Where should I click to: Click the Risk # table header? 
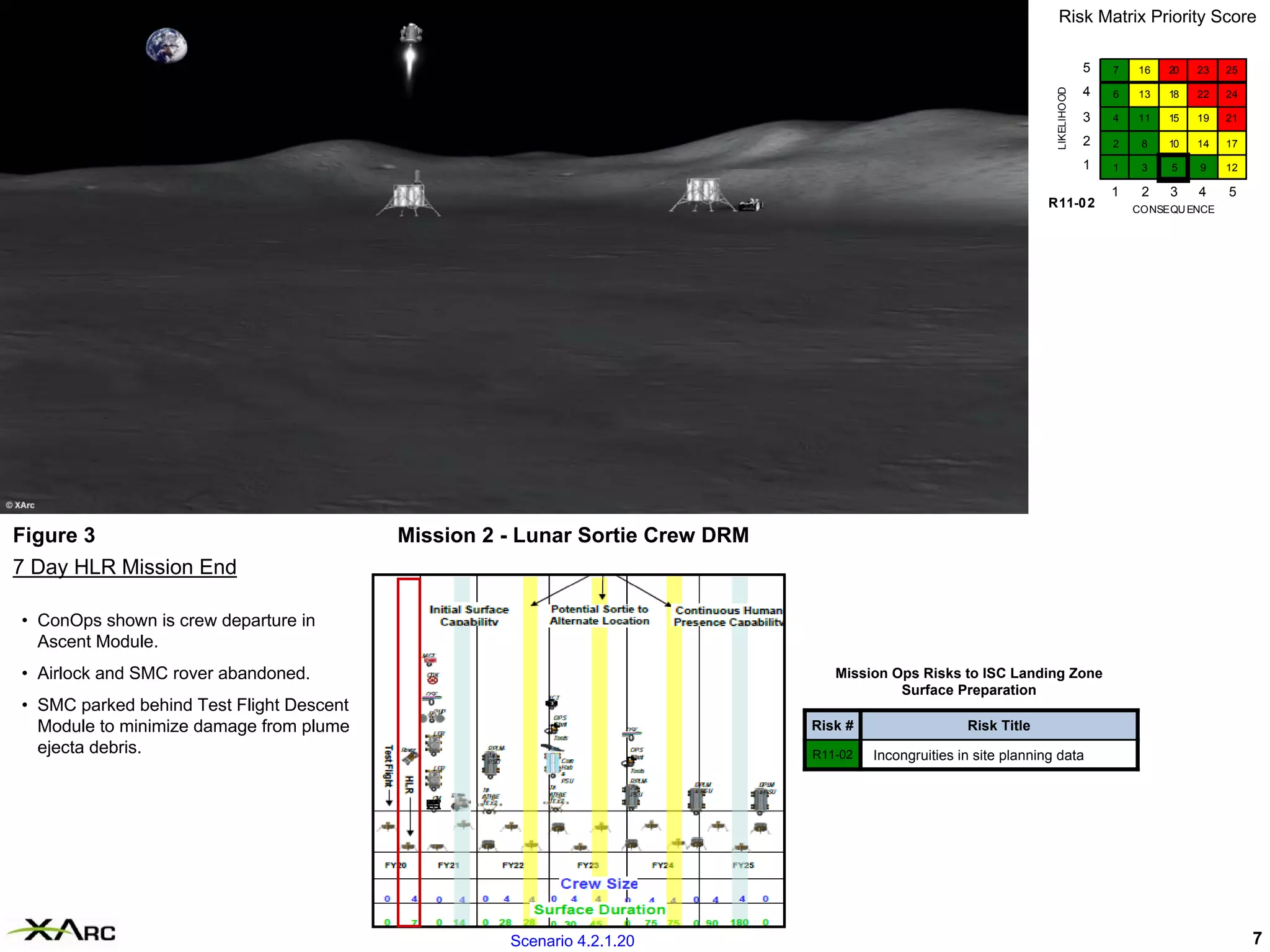tap(832, 726)
